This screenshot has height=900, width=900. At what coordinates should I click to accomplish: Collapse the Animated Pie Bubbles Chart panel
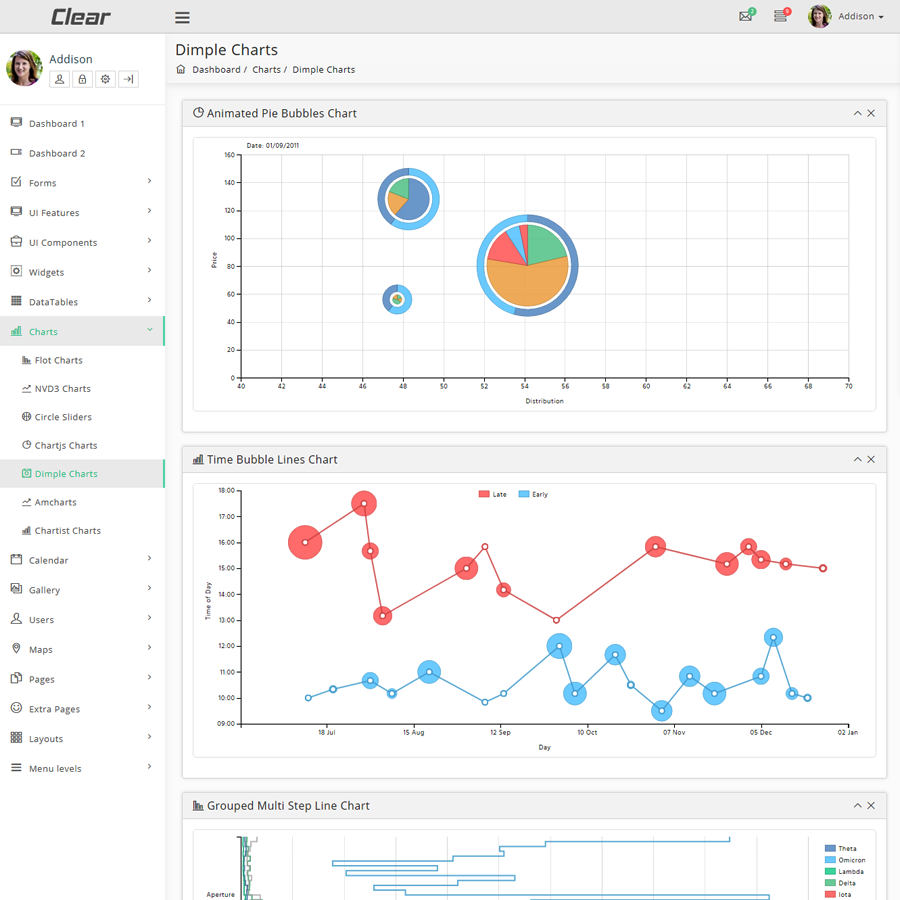pyautogui.click(x=858, y=114)
